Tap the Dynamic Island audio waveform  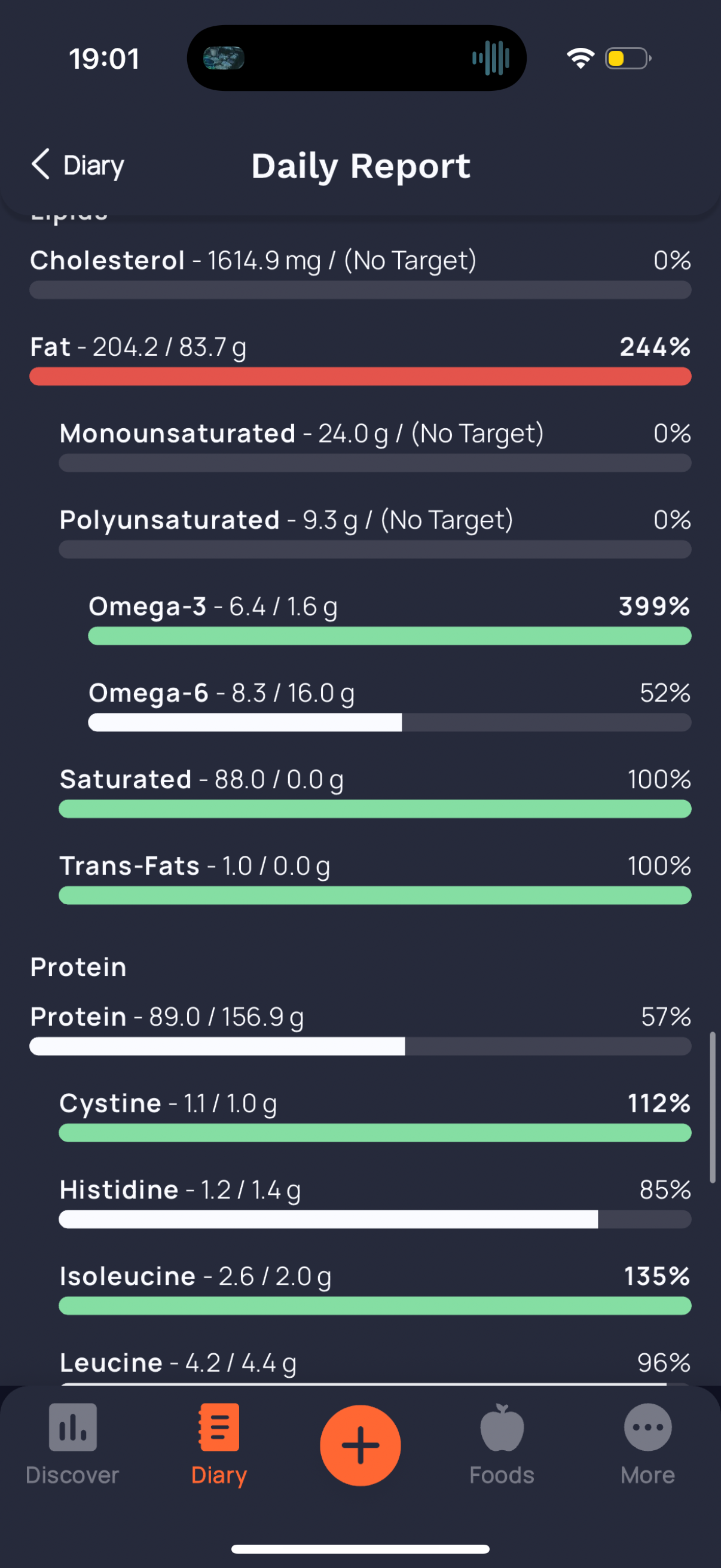[x=490, y=59]
